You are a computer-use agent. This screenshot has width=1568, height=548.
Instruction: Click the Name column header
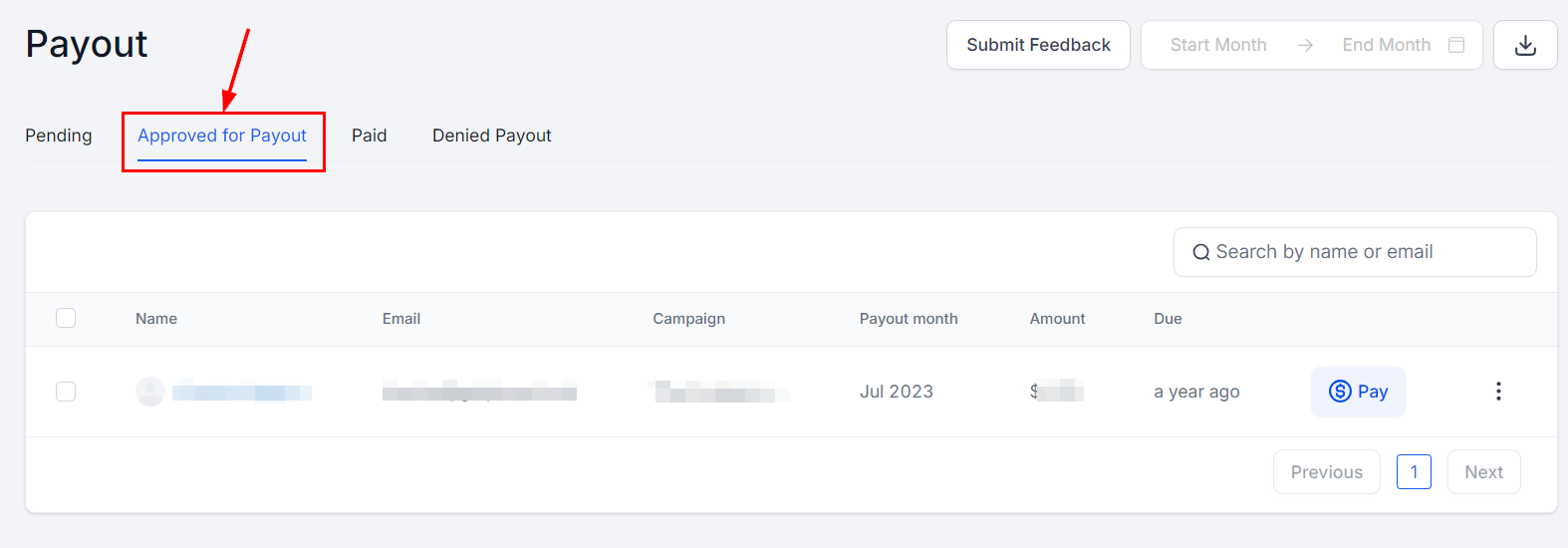point(156,319)
